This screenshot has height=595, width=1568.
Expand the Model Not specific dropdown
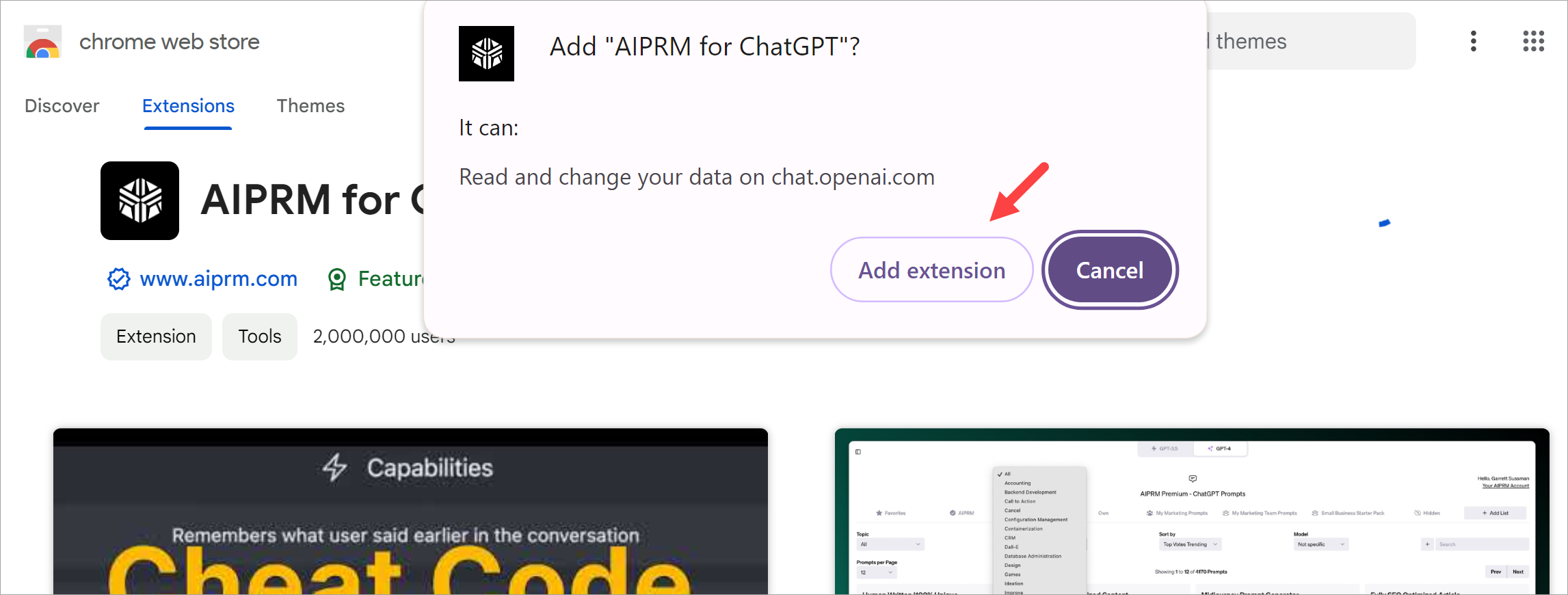1320,544
